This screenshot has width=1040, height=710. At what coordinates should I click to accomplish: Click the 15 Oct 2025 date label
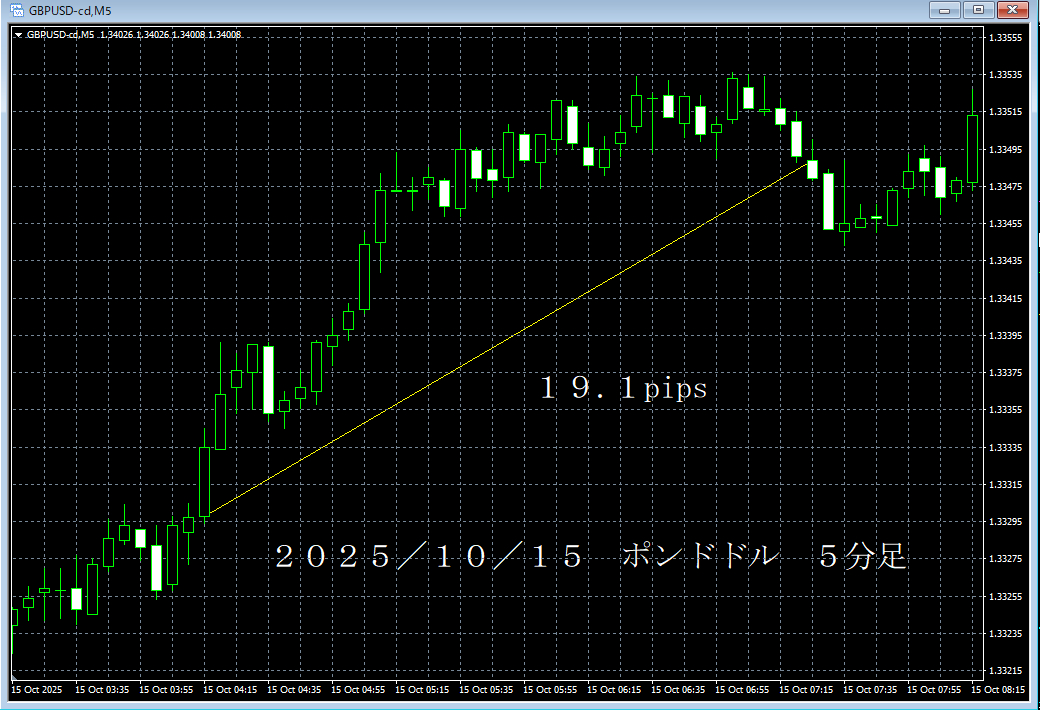(x=36, y=690)
